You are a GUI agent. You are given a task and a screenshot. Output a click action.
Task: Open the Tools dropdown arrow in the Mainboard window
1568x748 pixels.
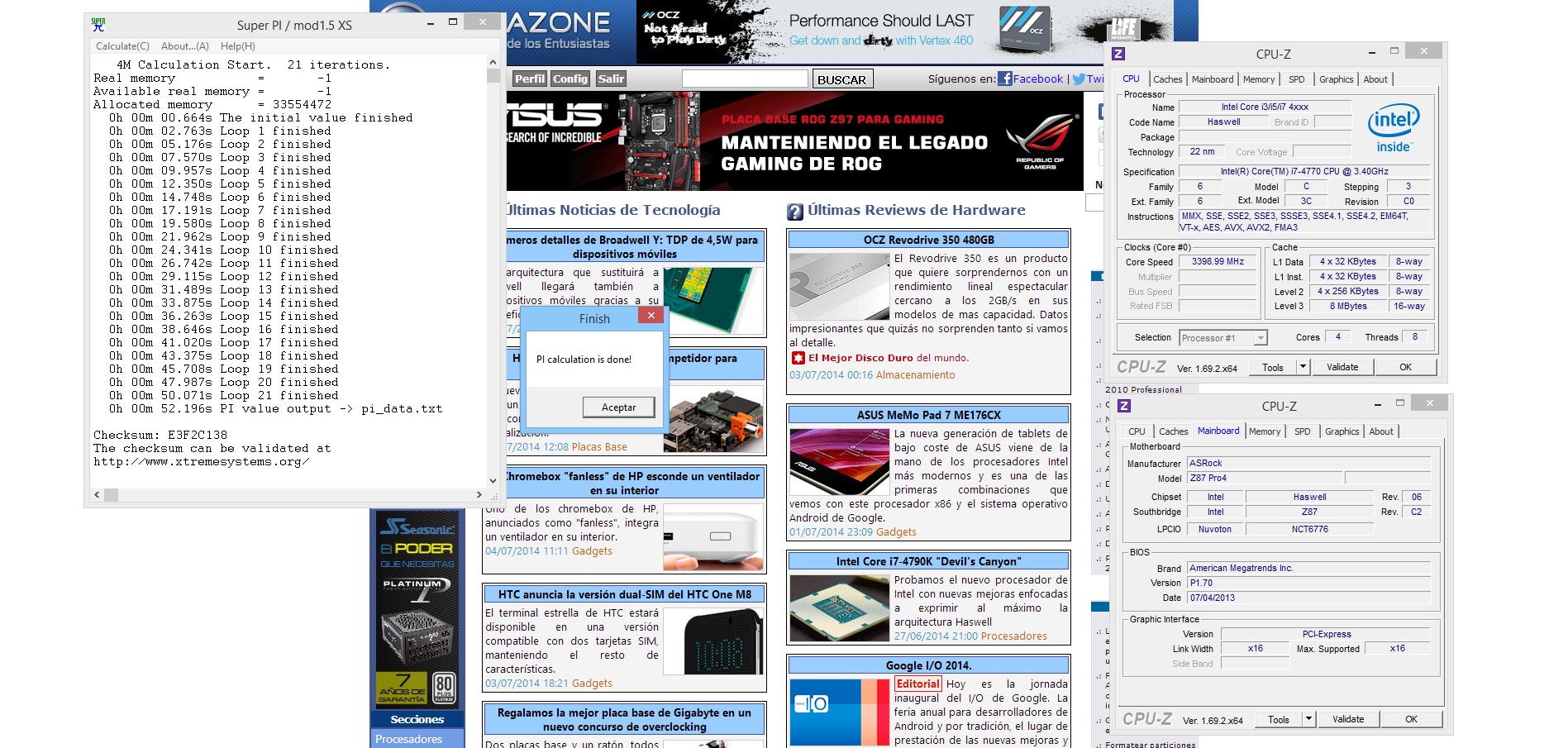[1308, 719]
